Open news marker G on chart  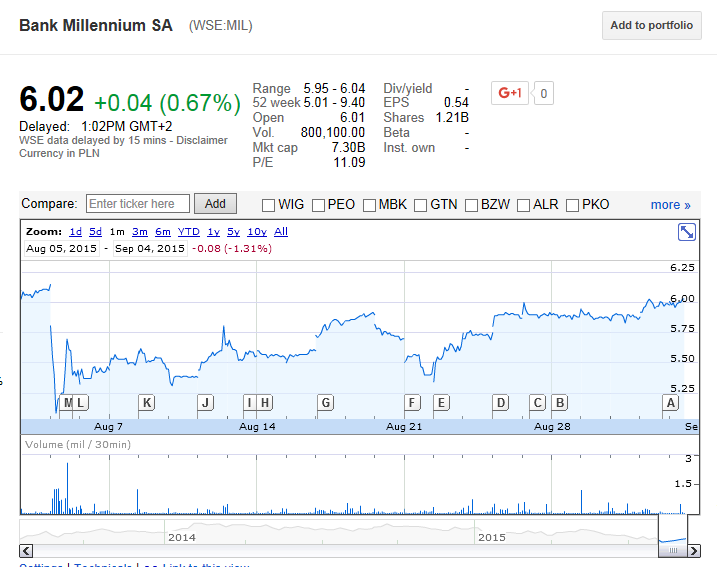pyautogui.click(x=326, y=403)
